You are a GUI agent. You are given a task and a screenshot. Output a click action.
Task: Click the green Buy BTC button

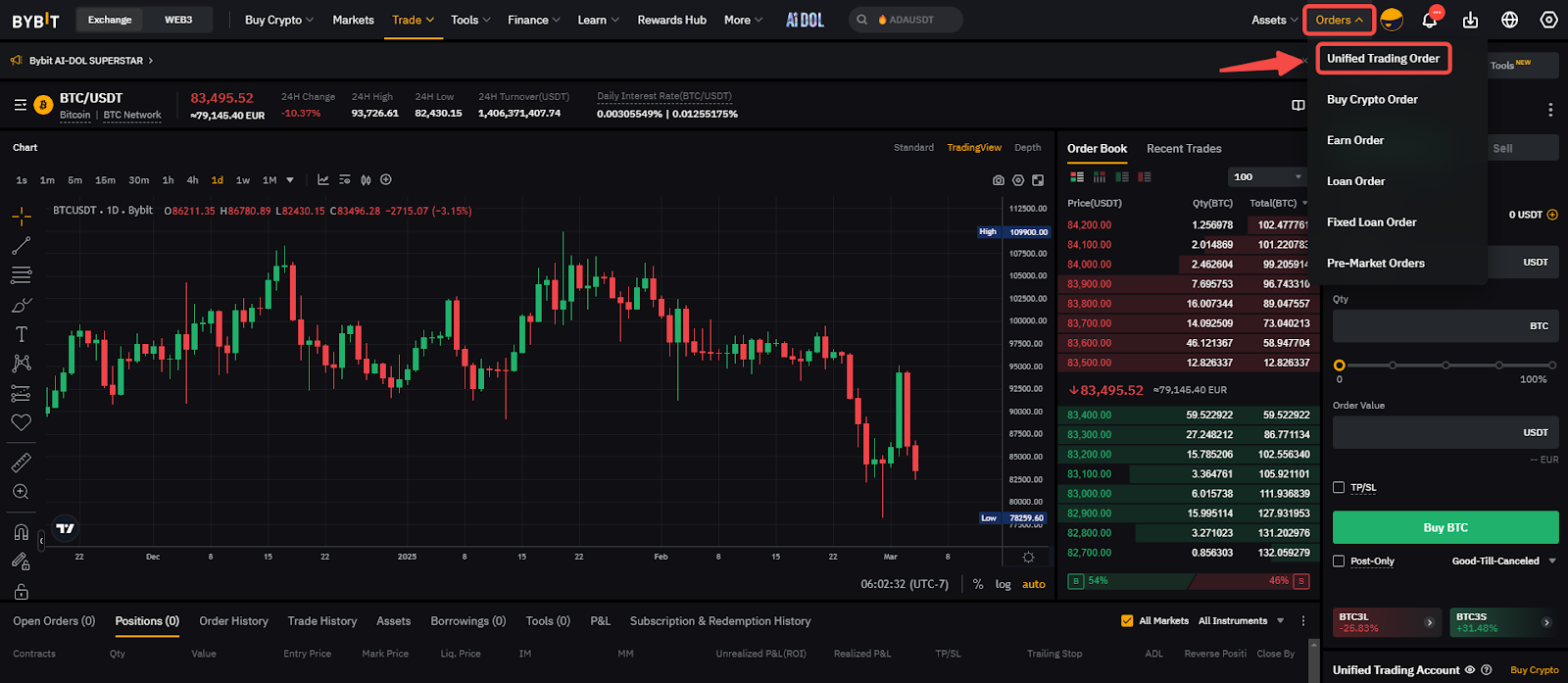pyautogui.click(x=1445, y=527)
